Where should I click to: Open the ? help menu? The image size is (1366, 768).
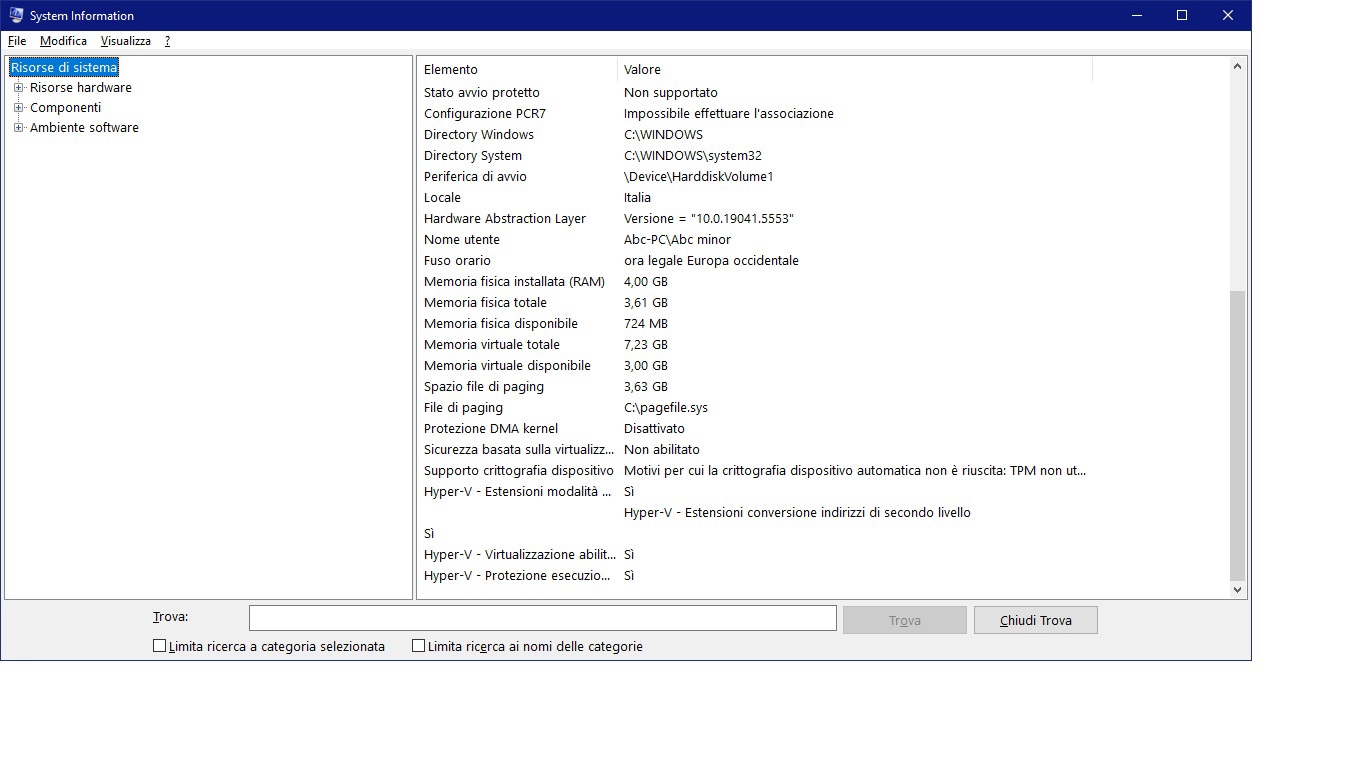coord(167,41)
